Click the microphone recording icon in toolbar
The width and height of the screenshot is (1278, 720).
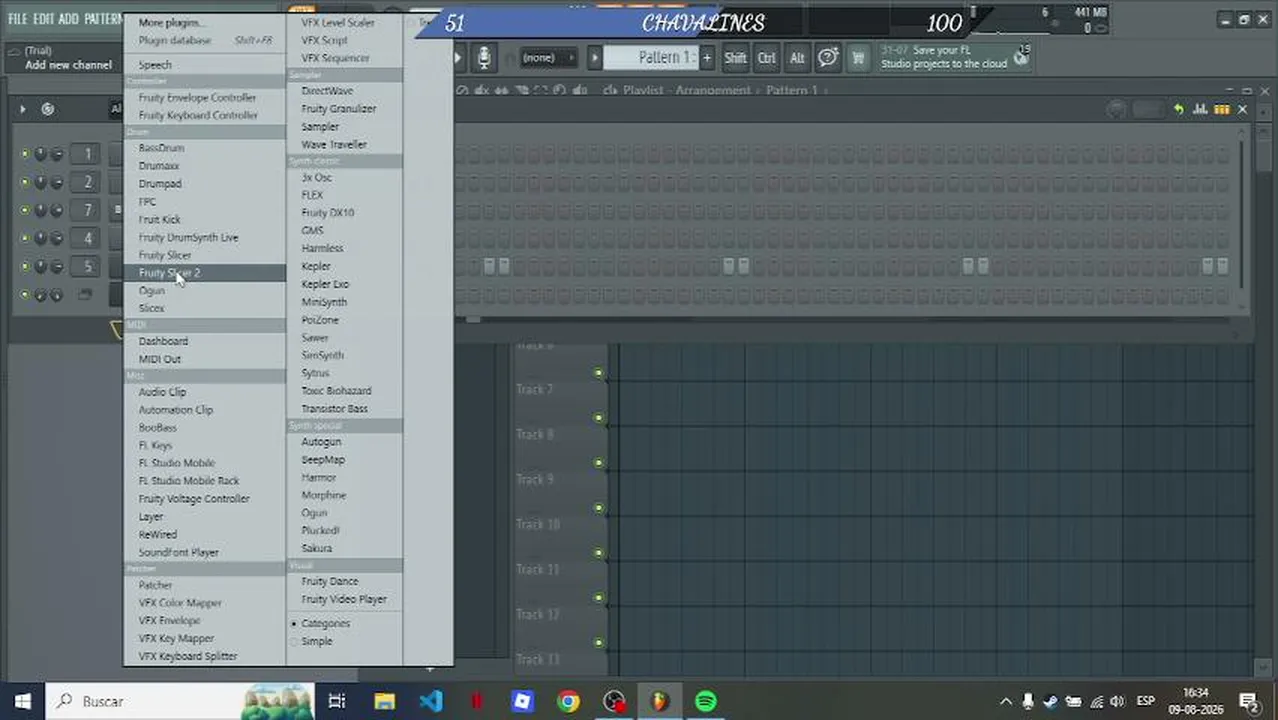coord(484,58)
